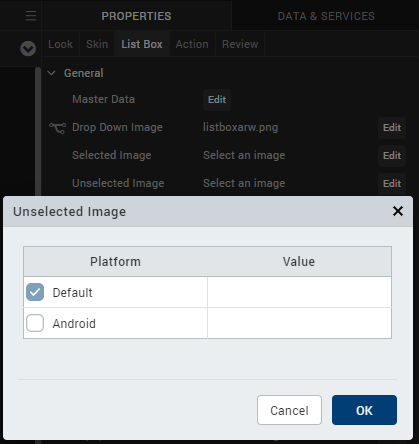Edit the Selected Image property

[x=392, y=156]
